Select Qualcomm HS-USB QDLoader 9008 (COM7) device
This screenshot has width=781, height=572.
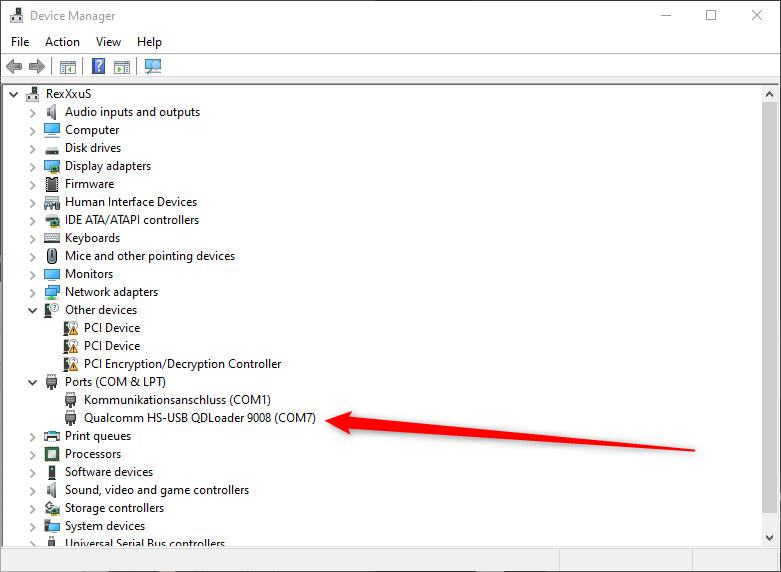click(200, 418)
